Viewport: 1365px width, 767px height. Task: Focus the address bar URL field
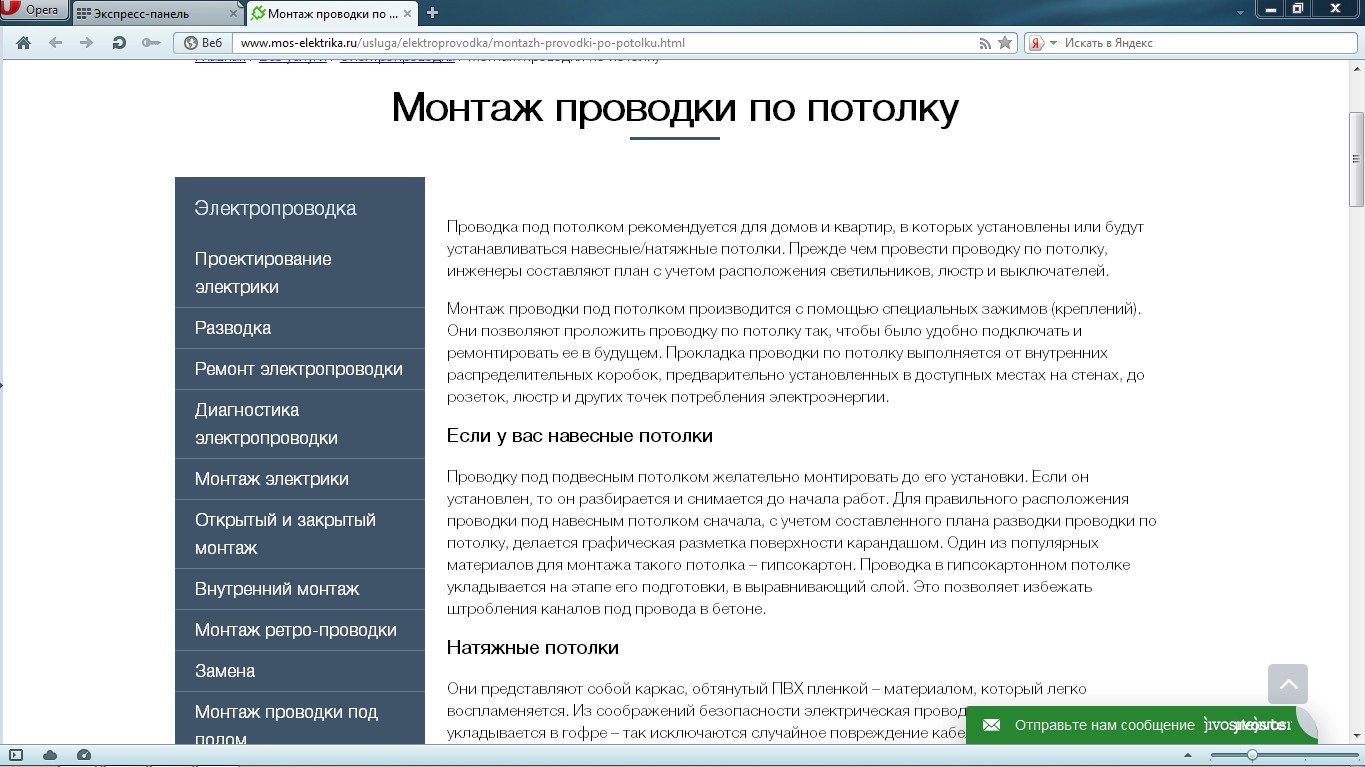tap(606, 43)
